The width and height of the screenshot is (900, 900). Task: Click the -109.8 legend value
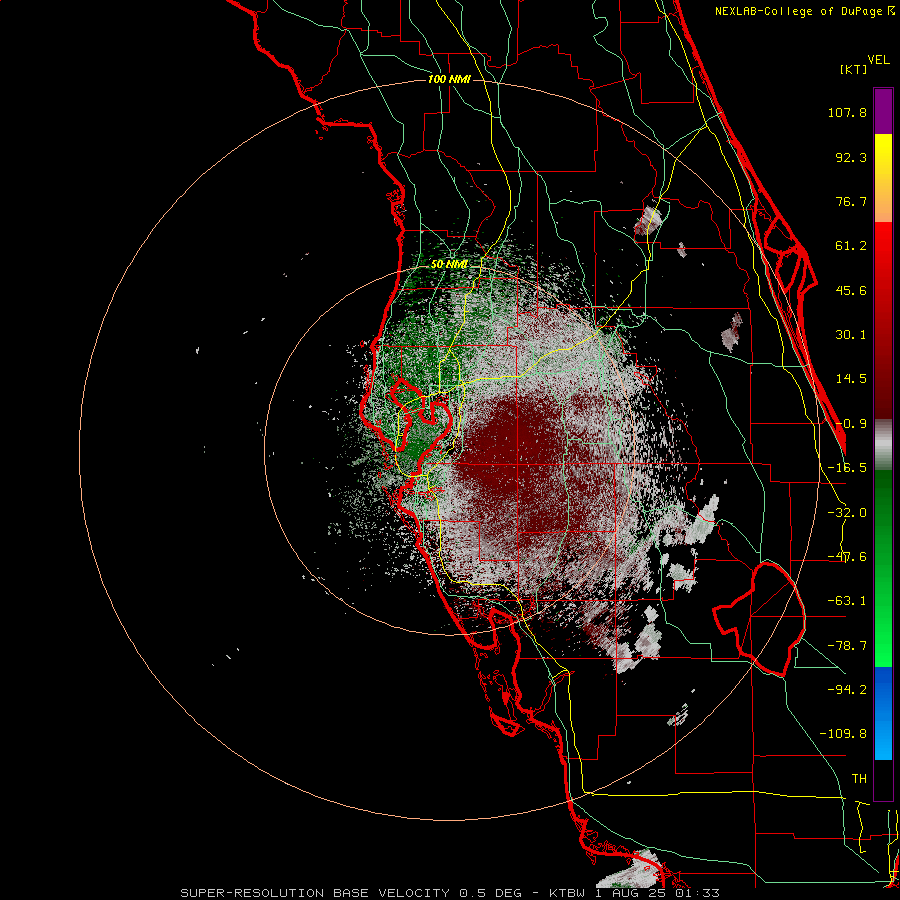click(843, 734)
